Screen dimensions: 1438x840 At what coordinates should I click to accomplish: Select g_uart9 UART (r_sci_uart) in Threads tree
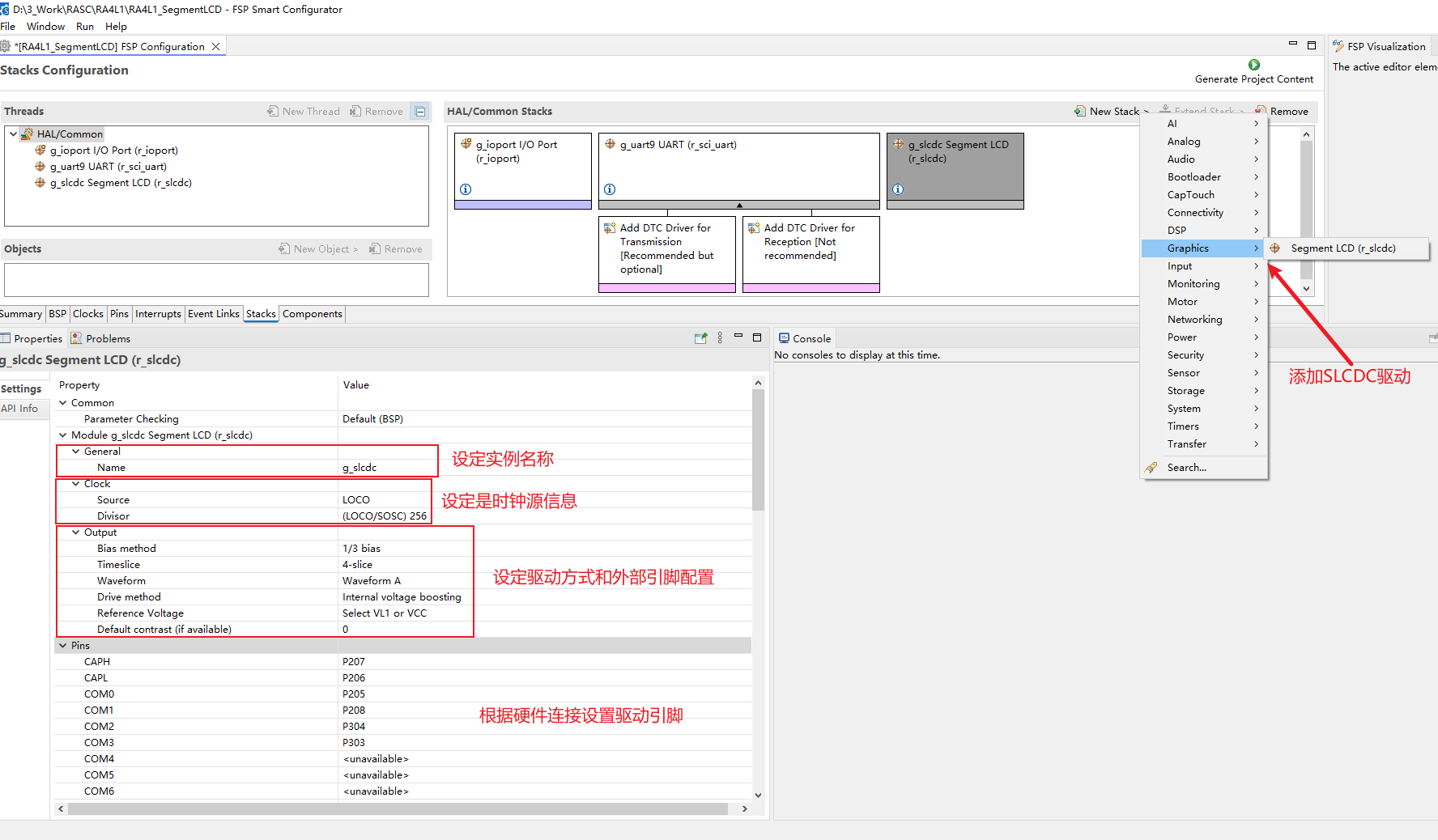point(108,167)
